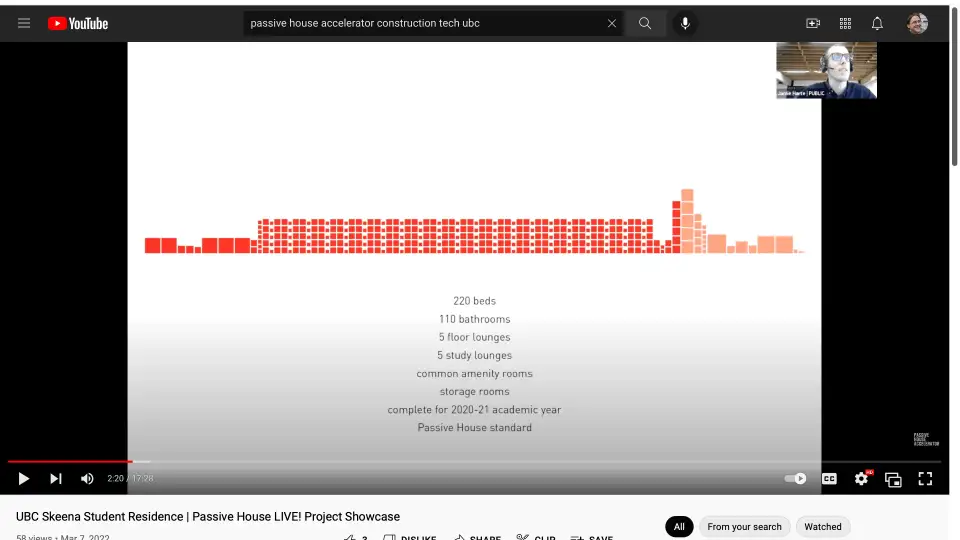Screen dimensions: 960x540
Task: Open the Create video menu
Action: tap(813, 23)
